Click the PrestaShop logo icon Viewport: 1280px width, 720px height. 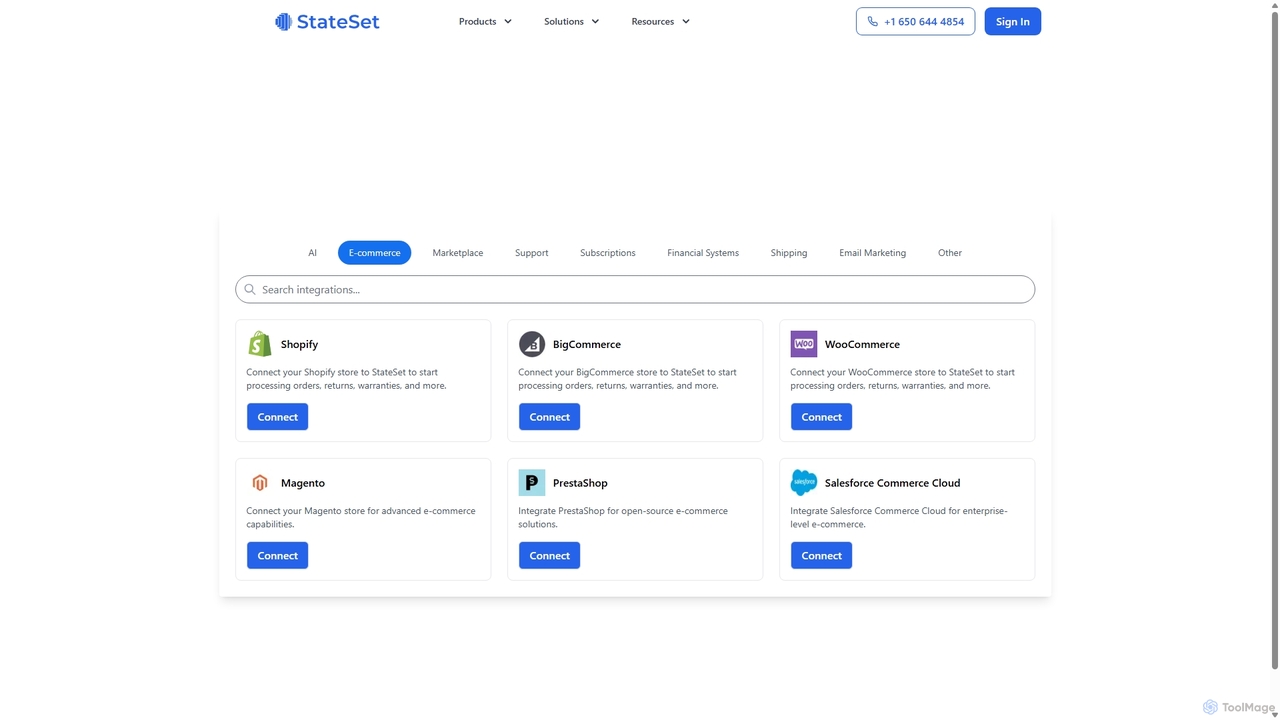point(532,483)
